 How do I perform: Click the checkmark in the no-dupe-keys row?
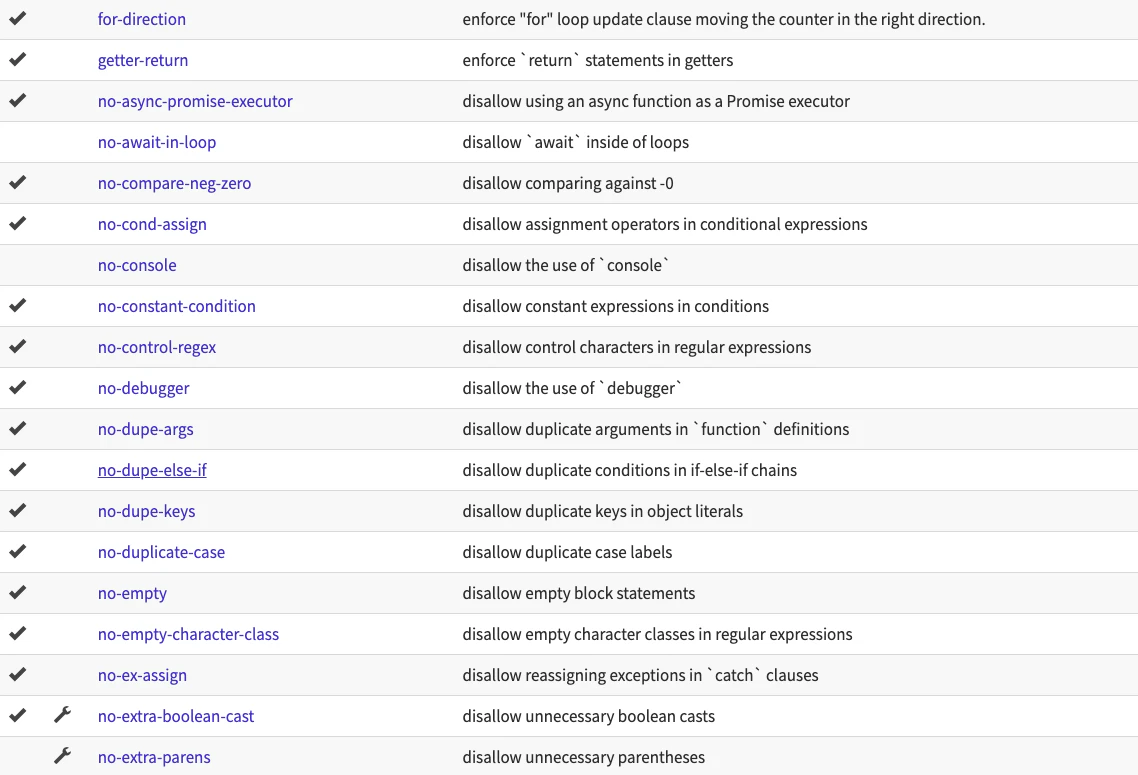(17, 510)
